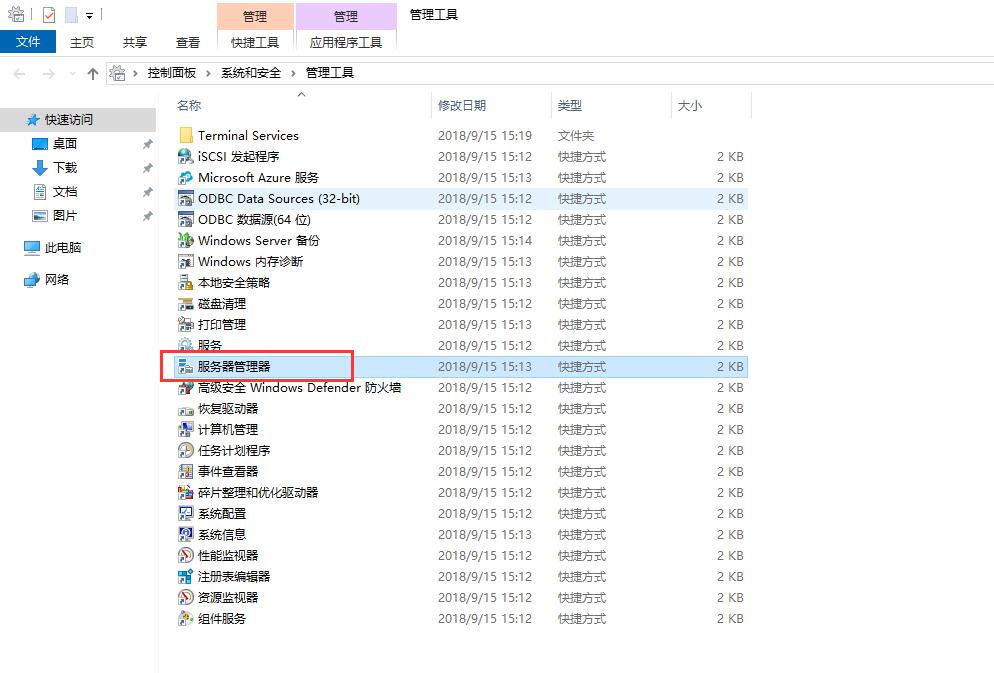Select the 系统配置 icon
Viewport: 994px width, 673px height.
pyautogui.click(x=186, y=513)
